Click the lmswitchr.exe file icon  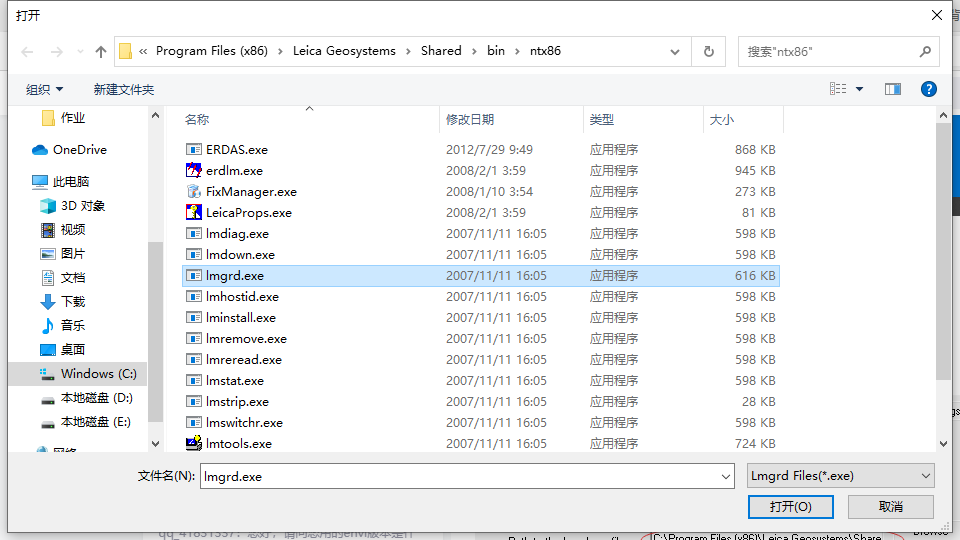coord(193,422)
